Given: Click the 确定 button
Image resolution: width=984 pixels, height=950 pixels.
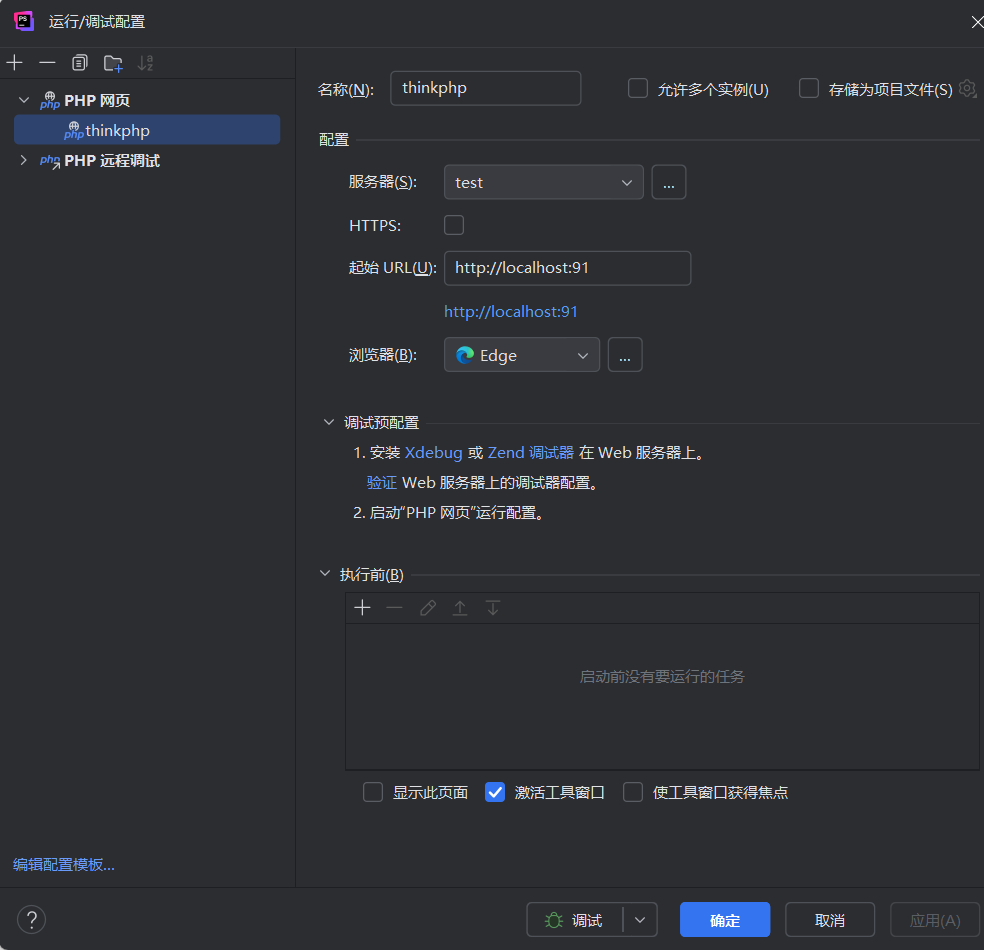Looking at the screenshot, I should pos(724,920).
